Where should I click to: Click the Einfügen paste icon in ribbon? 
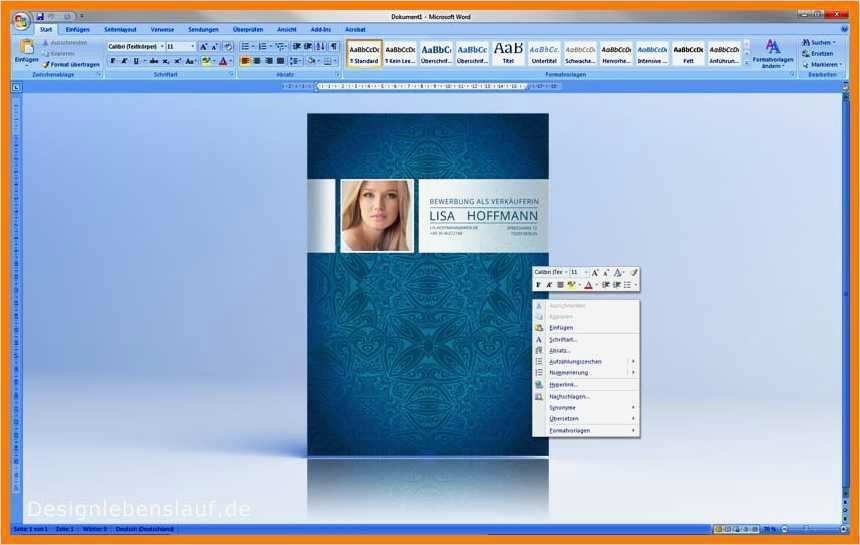click(x=26, y=48)
